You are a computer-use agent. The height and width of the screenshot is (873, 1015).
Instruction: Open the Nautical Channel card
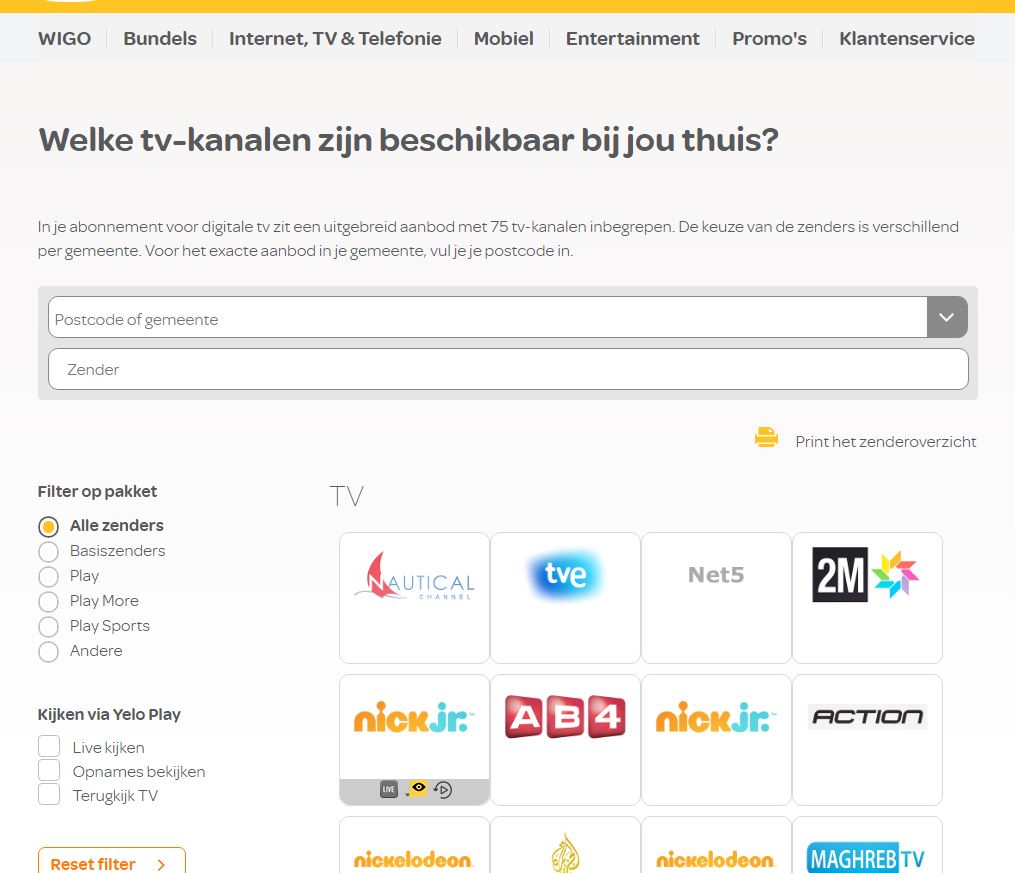tap(414, 598)
